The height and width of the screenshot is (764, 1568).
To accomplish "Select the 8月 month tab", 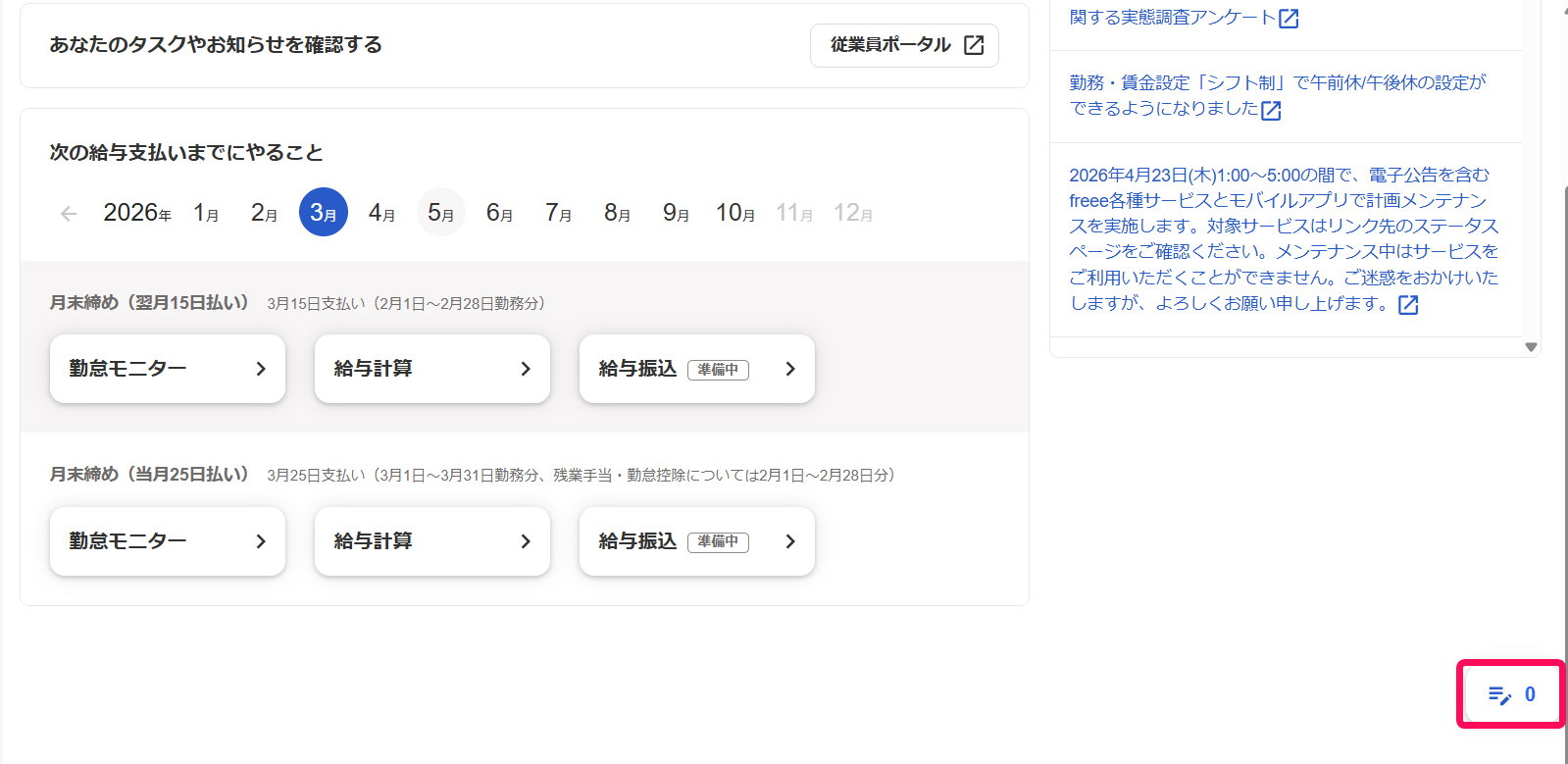I will tap(618, 213).
